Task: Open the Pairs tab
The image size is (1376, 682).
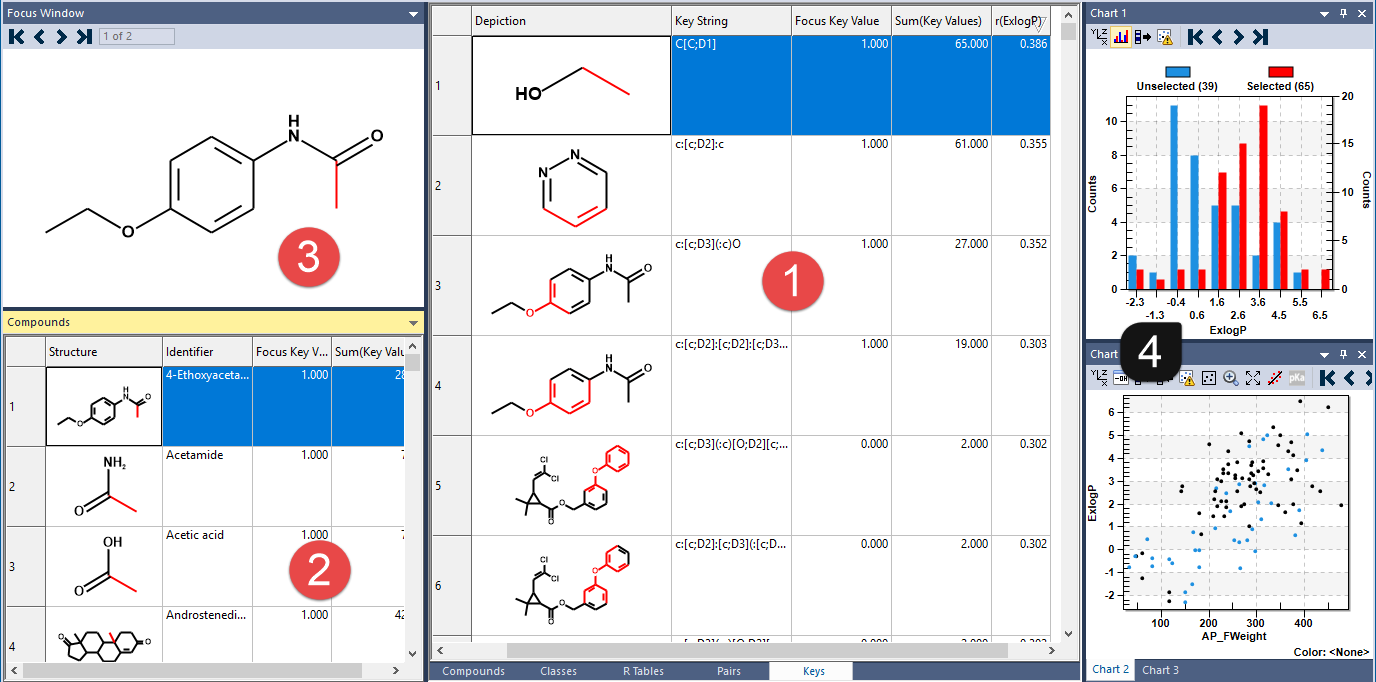Action: tap(728, 671)
